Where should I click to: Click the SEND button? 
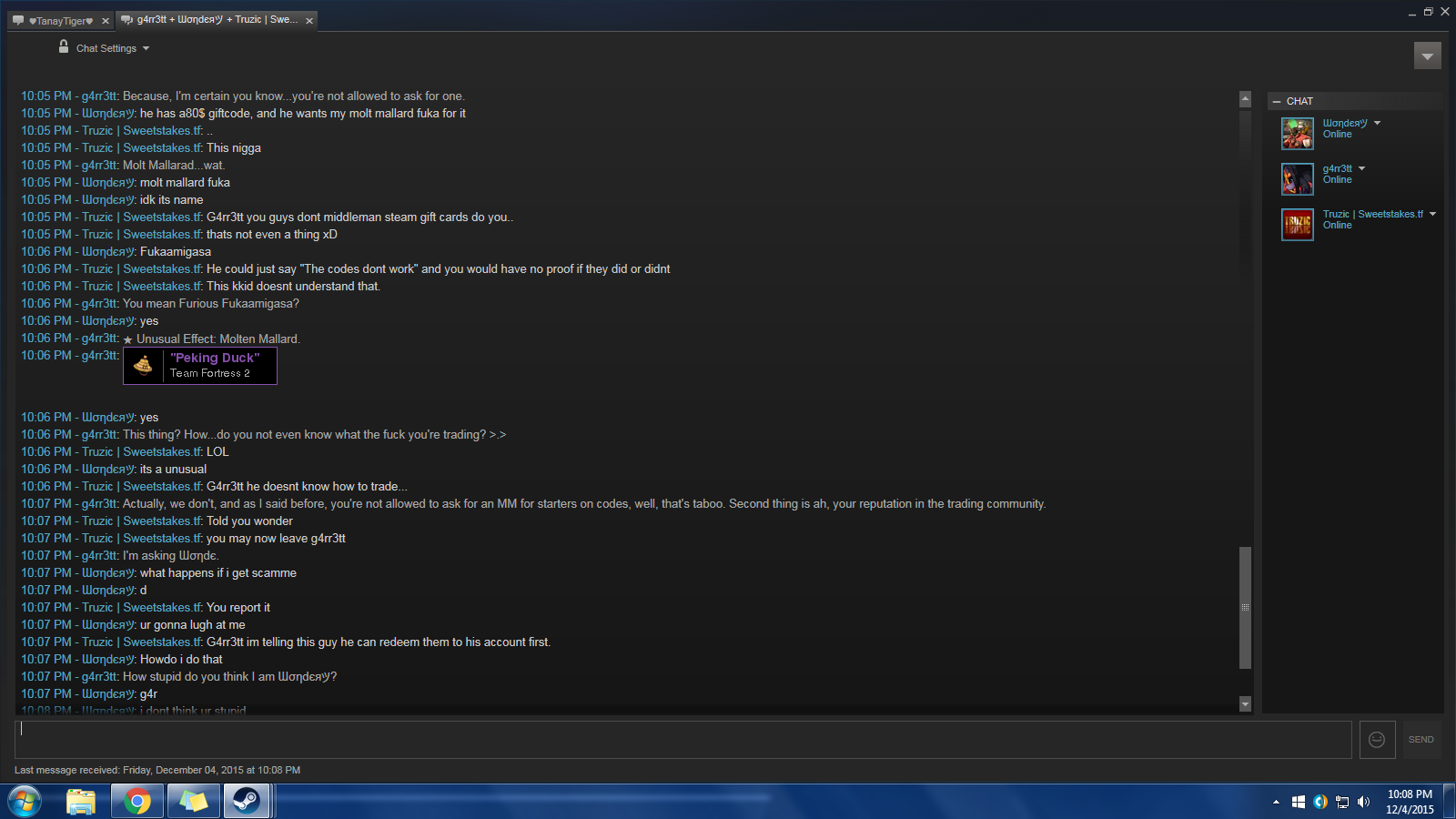pos(1421,740)
